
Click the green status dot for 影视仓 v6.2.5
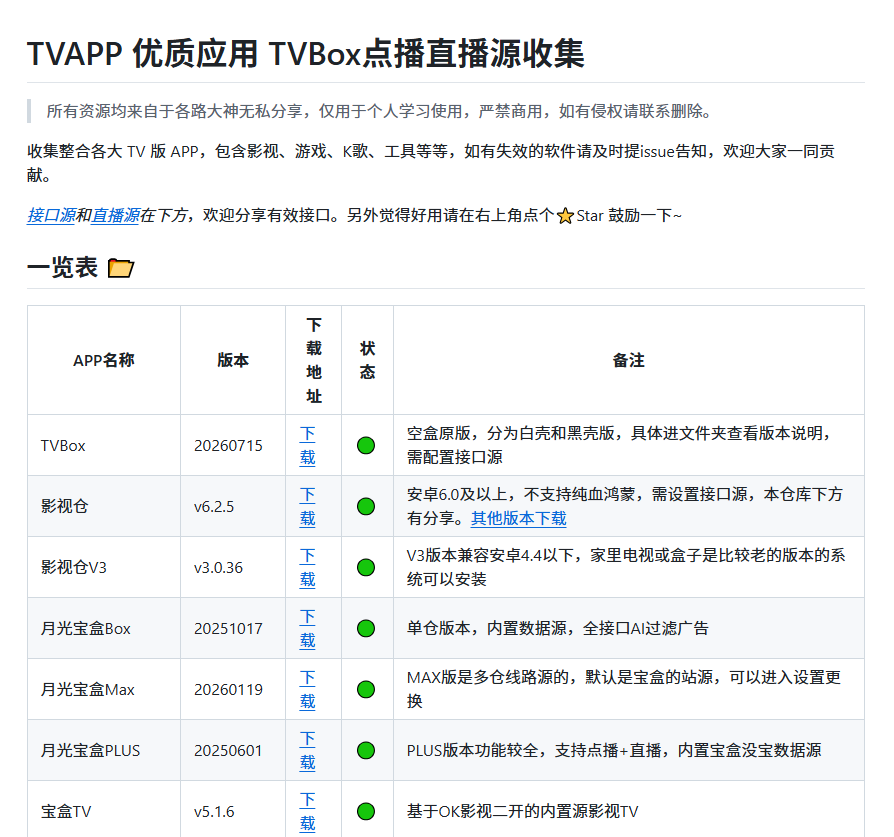[x=365, y=506]
